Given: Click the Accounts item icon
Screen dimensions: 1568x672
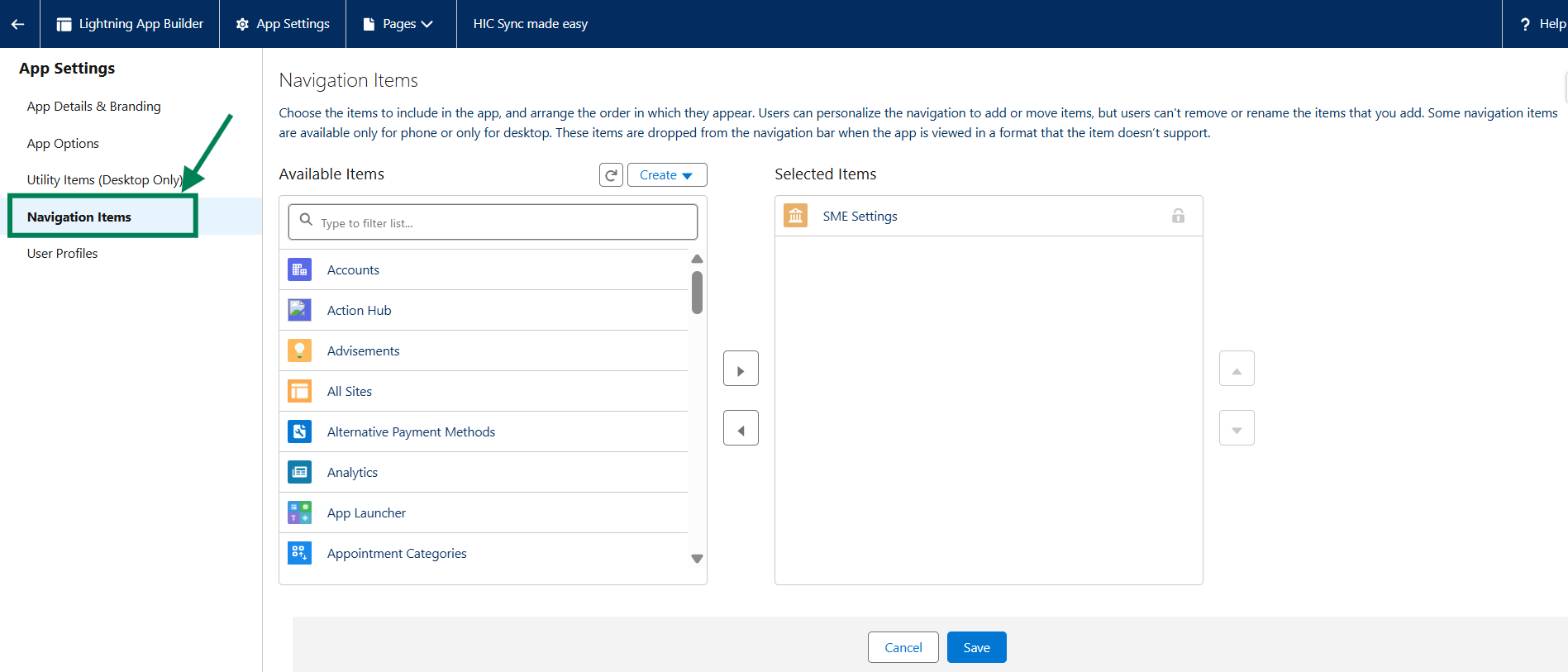Looking at the screenshot, I should click(299, 269).
